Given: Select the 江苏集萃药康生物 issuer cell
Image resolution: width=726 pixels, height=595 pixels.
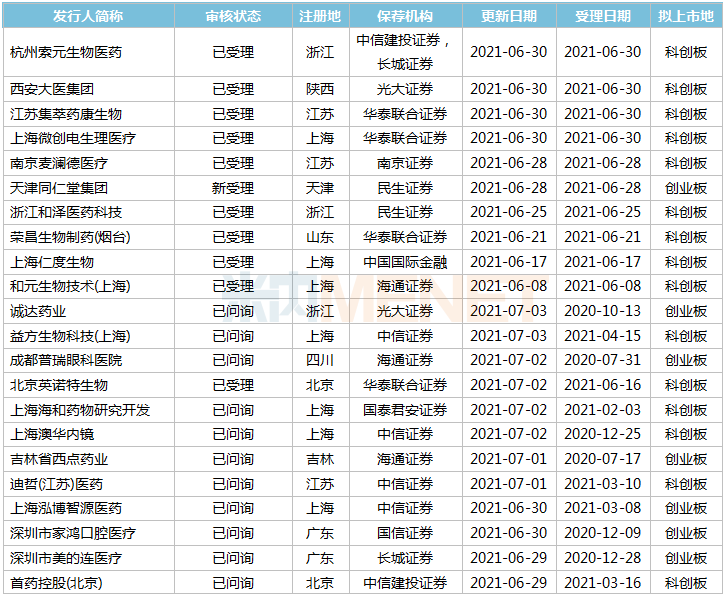Looking at the screenshot, I should click(x=88, y=114).
